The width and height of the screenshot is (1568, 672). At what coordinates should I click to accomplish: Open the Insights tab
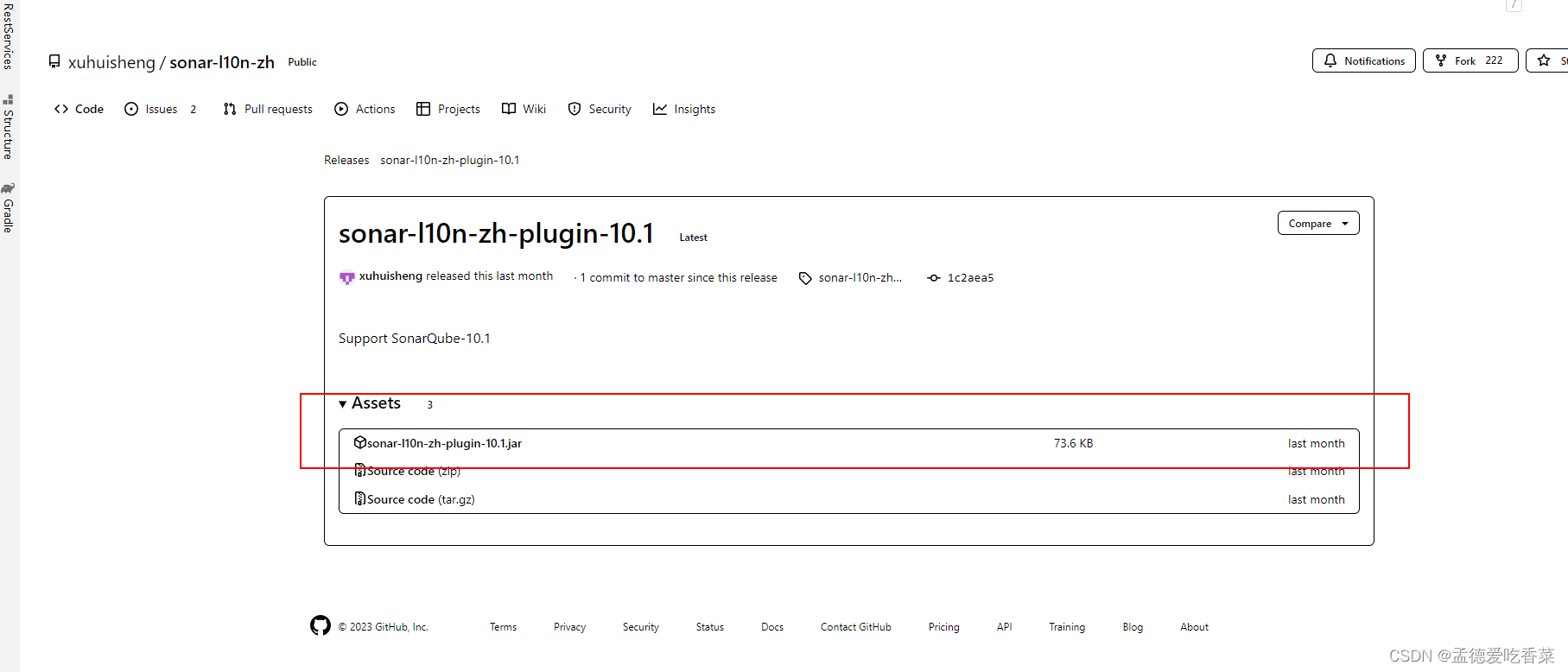(684, 109)
